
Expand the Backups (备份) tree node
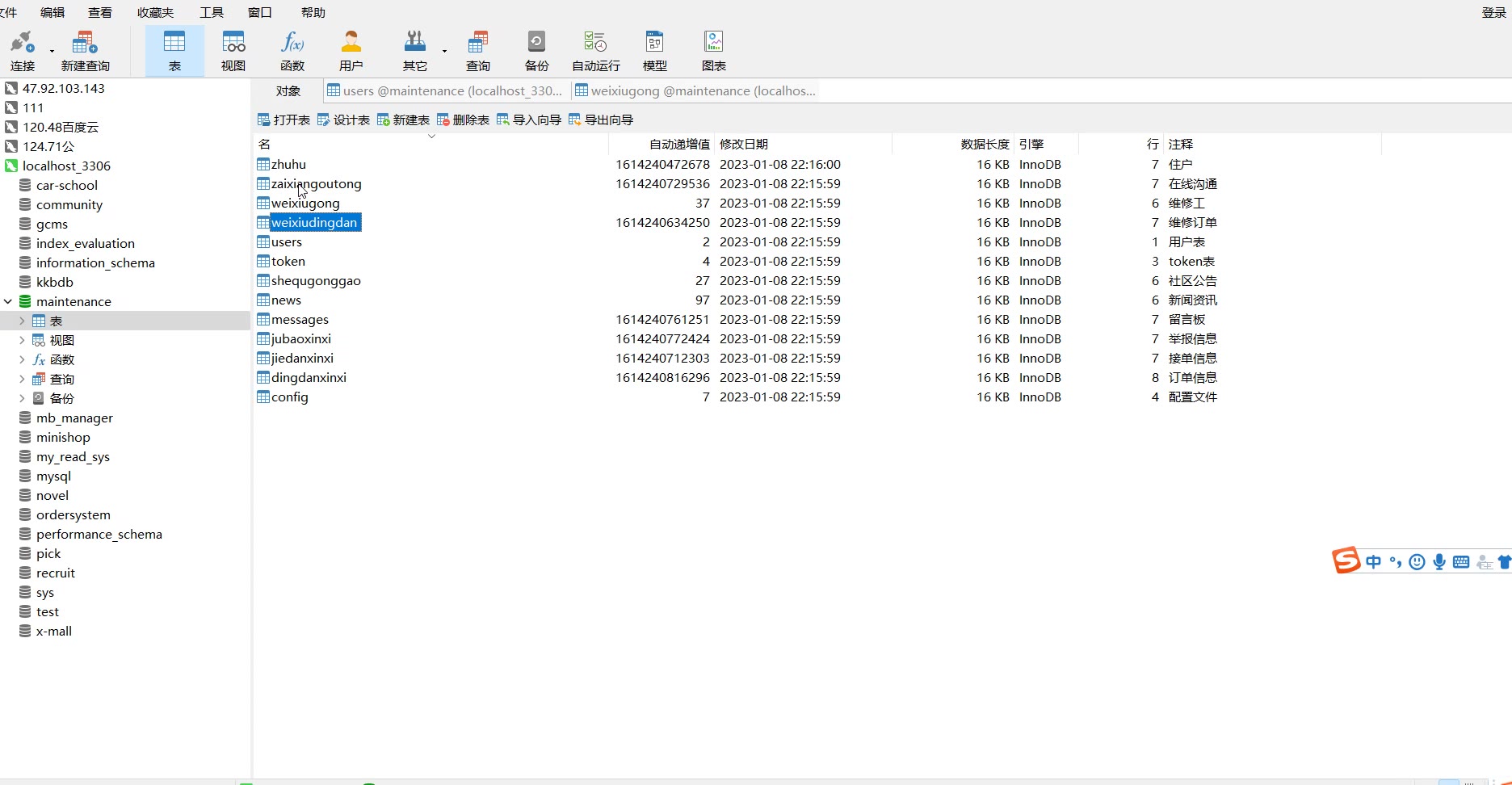coord(22,398)
